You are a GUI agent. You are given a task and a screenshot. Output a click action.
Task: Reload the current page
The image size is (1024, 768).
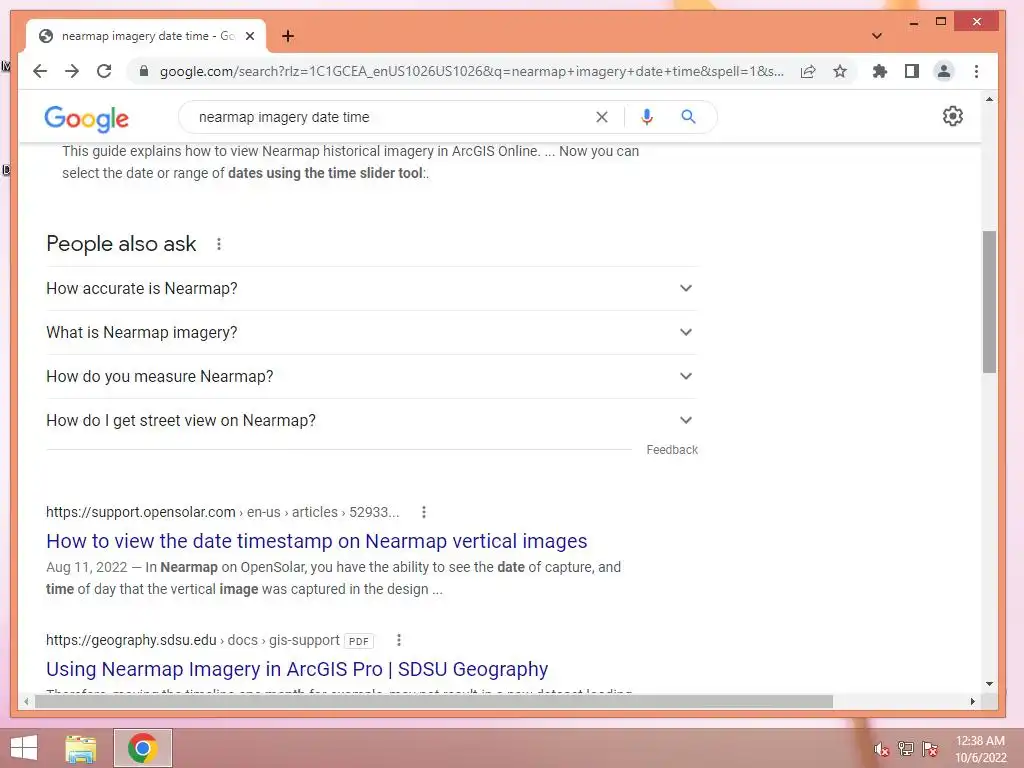click(x=104, y=71)
